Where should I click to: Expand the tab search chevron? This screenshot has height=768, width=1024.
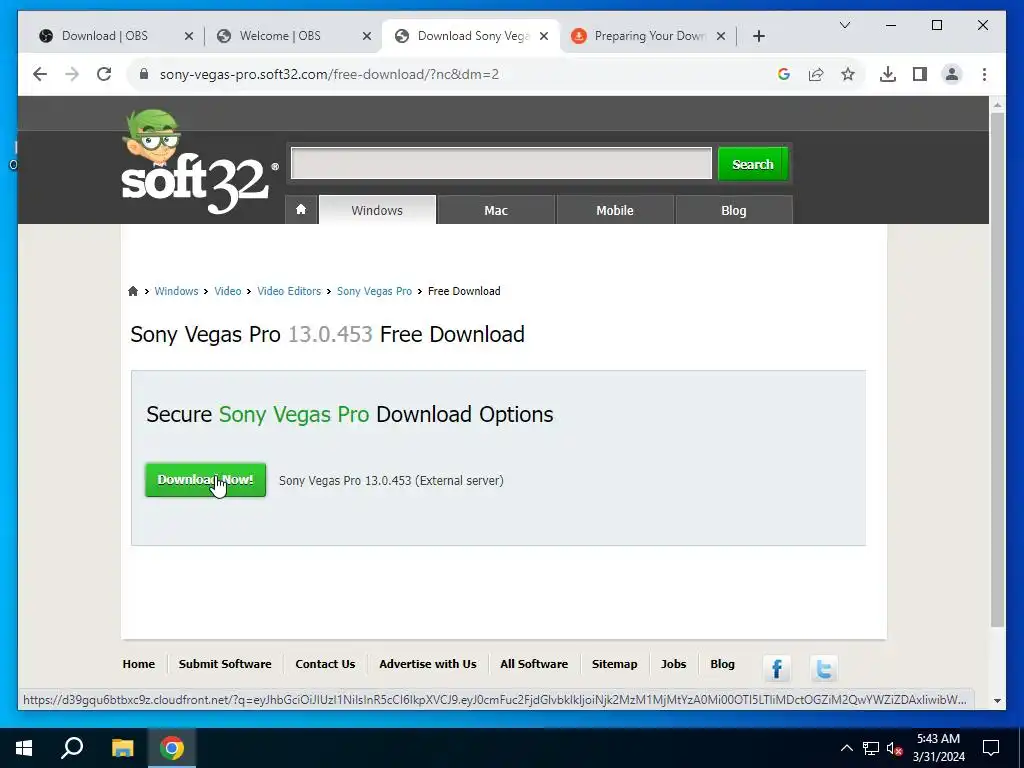click(x=844, y=25)
